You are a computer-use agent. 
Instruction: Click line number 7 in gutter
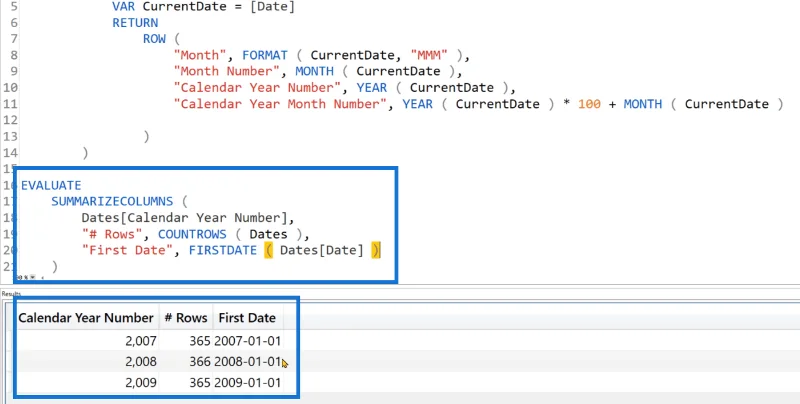pos(14,39)
